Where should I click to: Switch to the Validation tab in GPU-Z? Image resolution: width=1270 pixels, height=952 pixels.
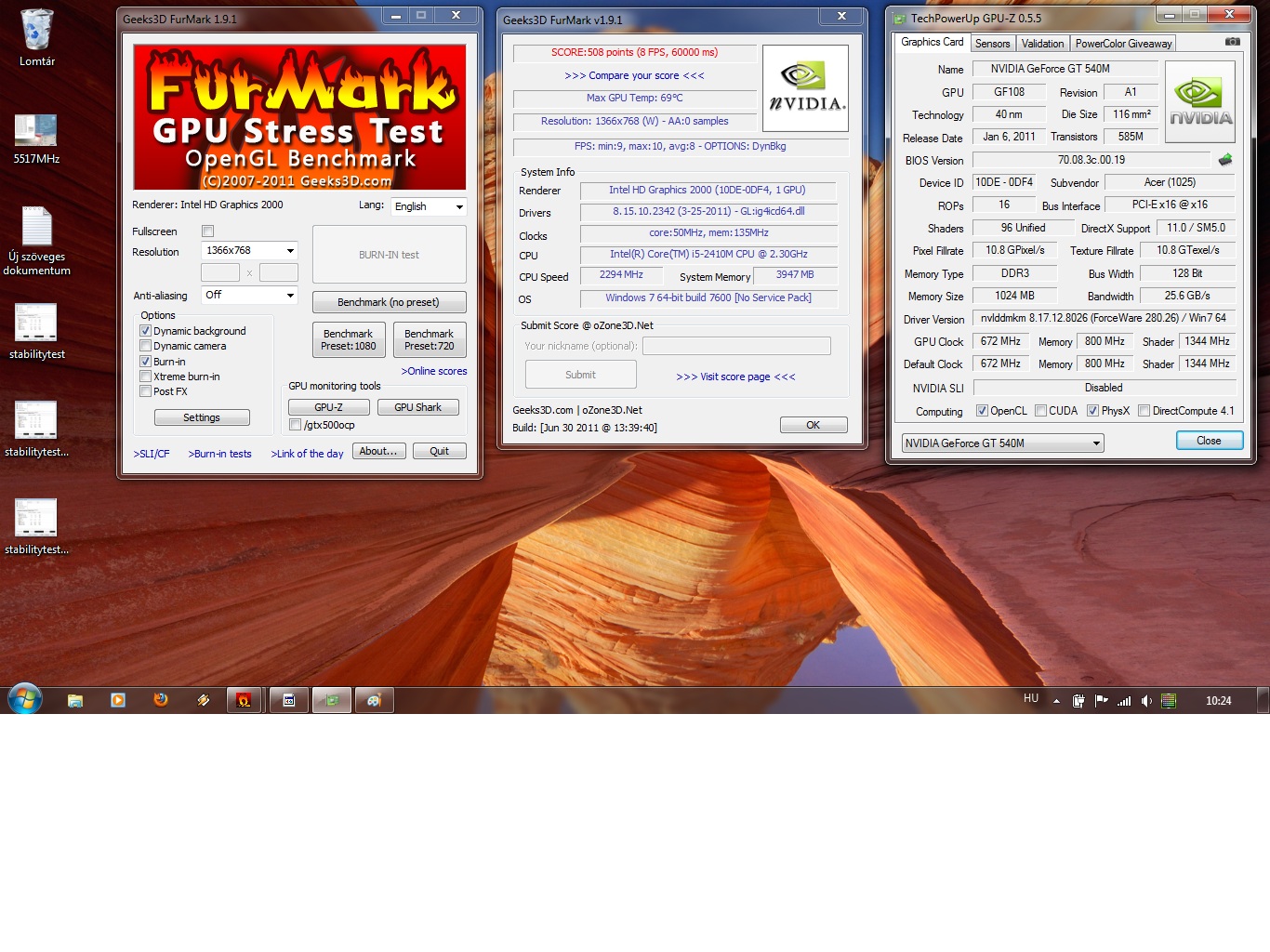1042,44
